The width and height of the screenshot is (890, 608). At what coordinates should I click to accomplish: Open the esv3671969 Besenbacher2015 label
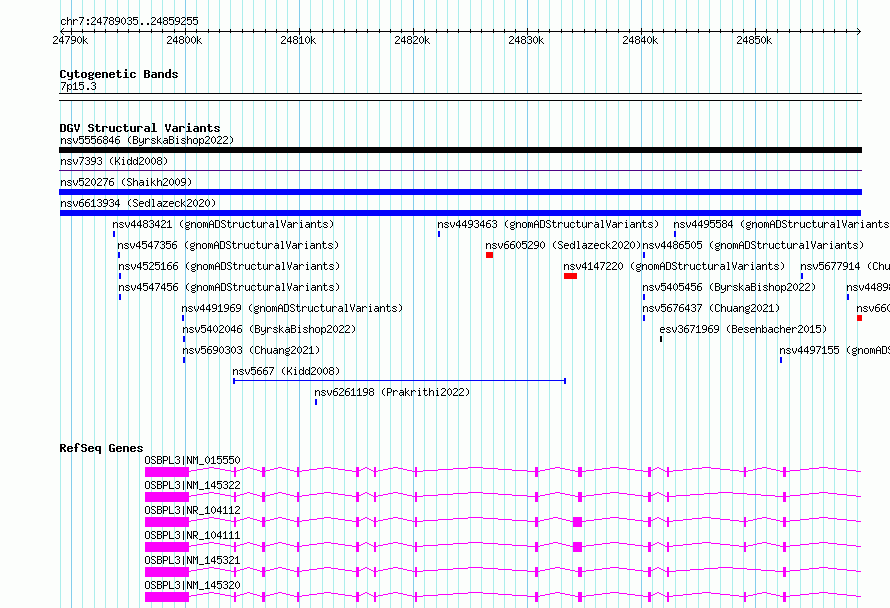[x=743, y=329]
